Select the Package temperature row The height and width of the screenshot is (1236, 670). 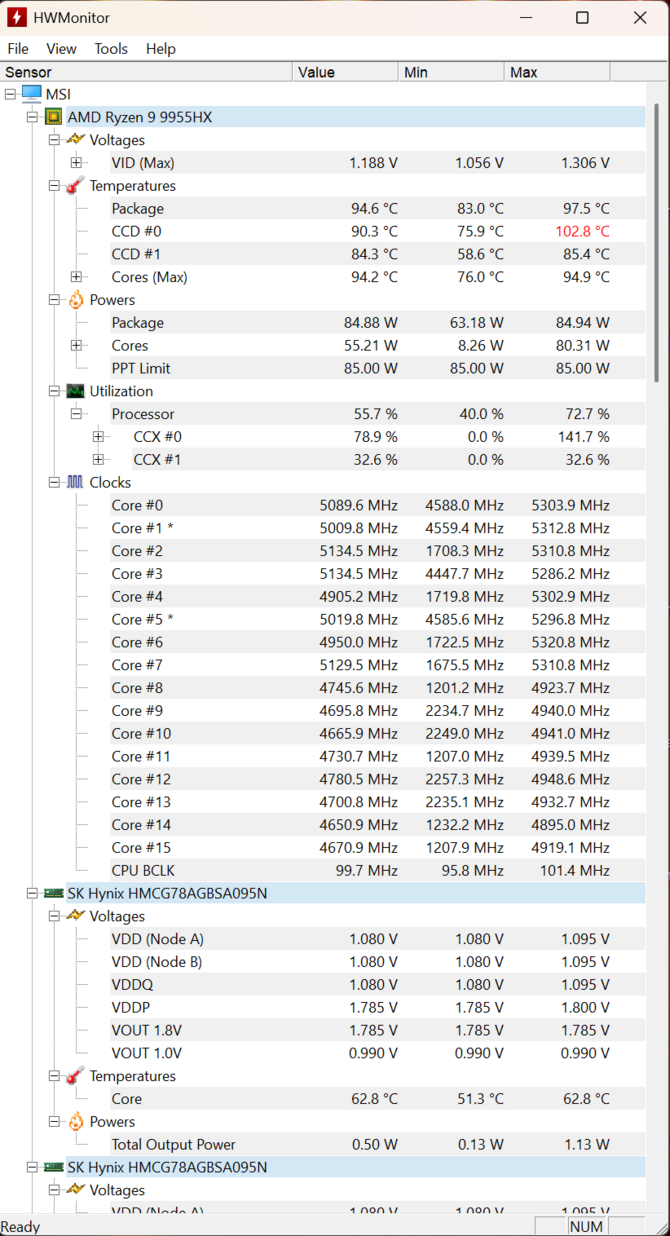(378, 209)
